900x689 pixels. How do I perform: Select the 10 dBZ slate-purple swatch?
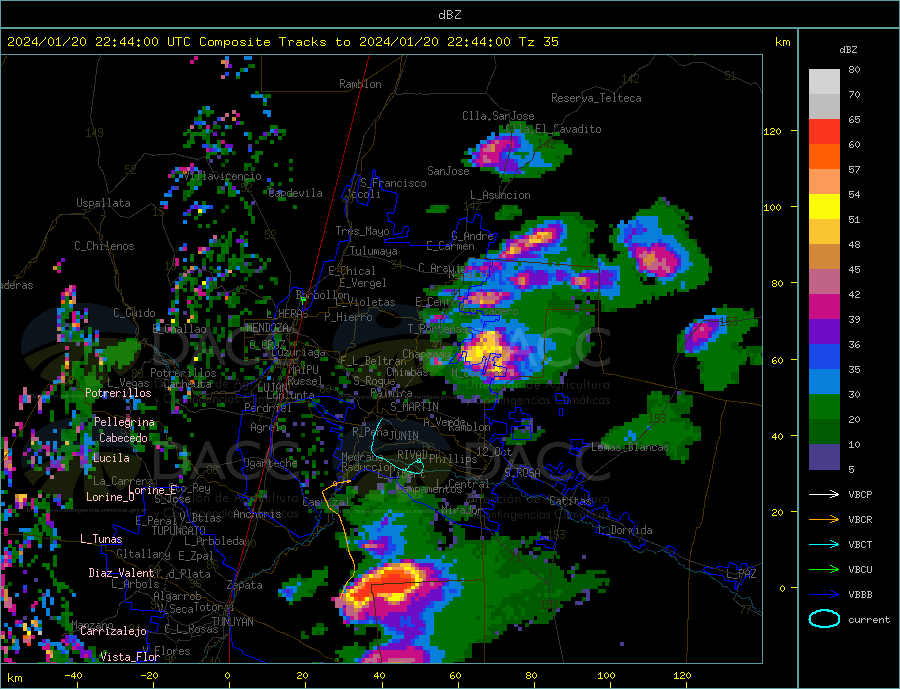824,457
